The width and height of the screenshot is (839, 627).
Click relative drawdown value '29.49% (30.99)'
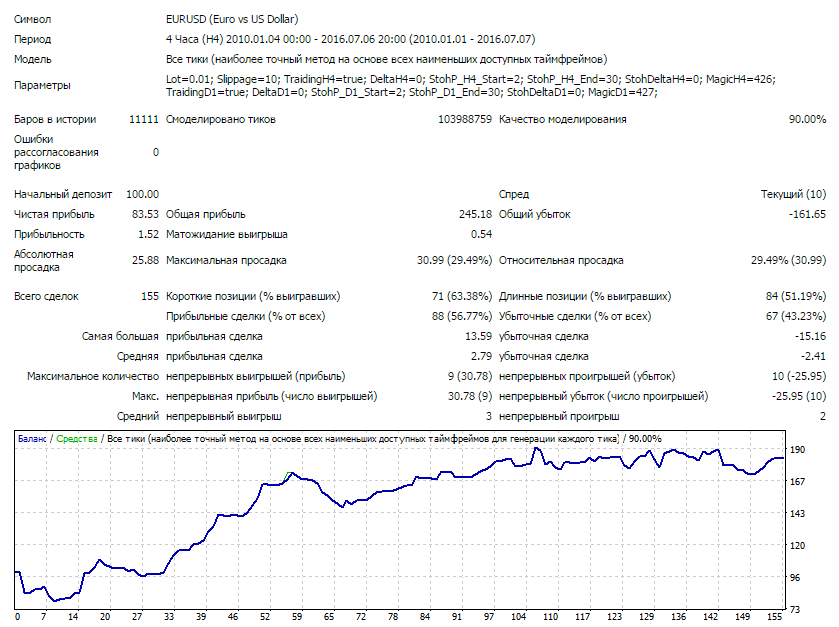[788, 261]
